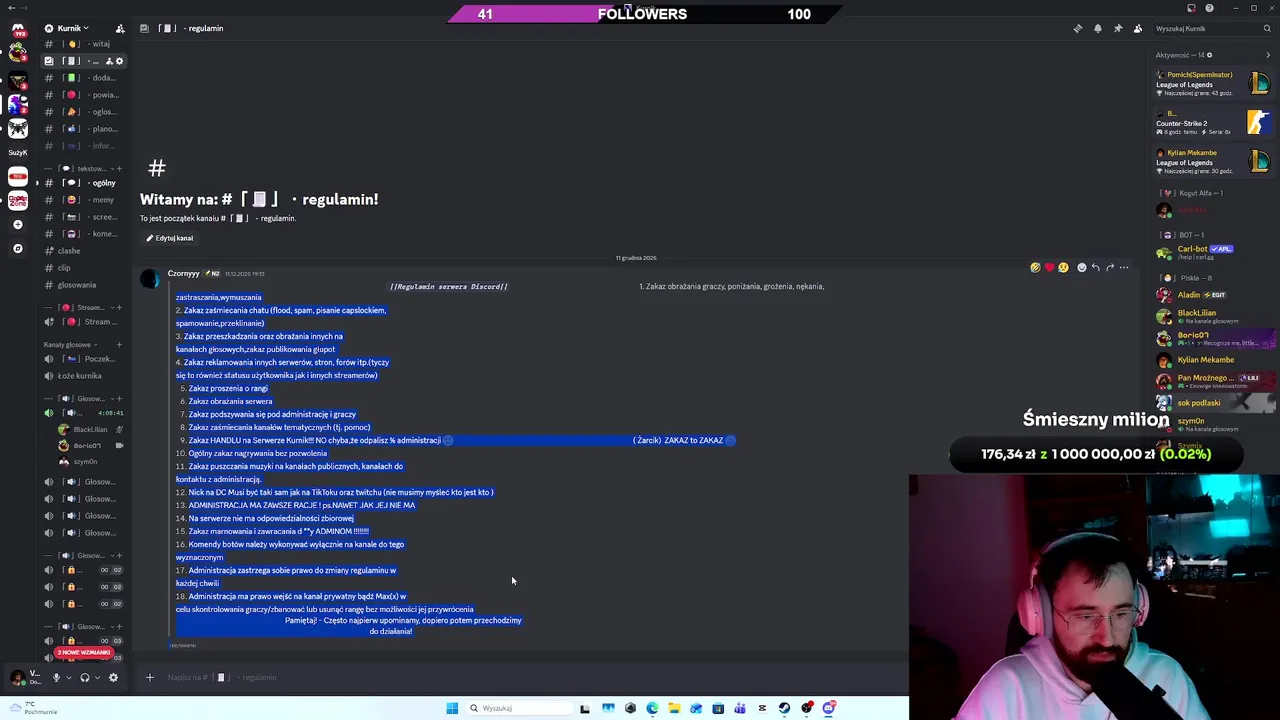The width and height of the screenshot is (1280, 720).
Task: Create a channel in Kanały głosowe category
Action: [x=119, y=345]
